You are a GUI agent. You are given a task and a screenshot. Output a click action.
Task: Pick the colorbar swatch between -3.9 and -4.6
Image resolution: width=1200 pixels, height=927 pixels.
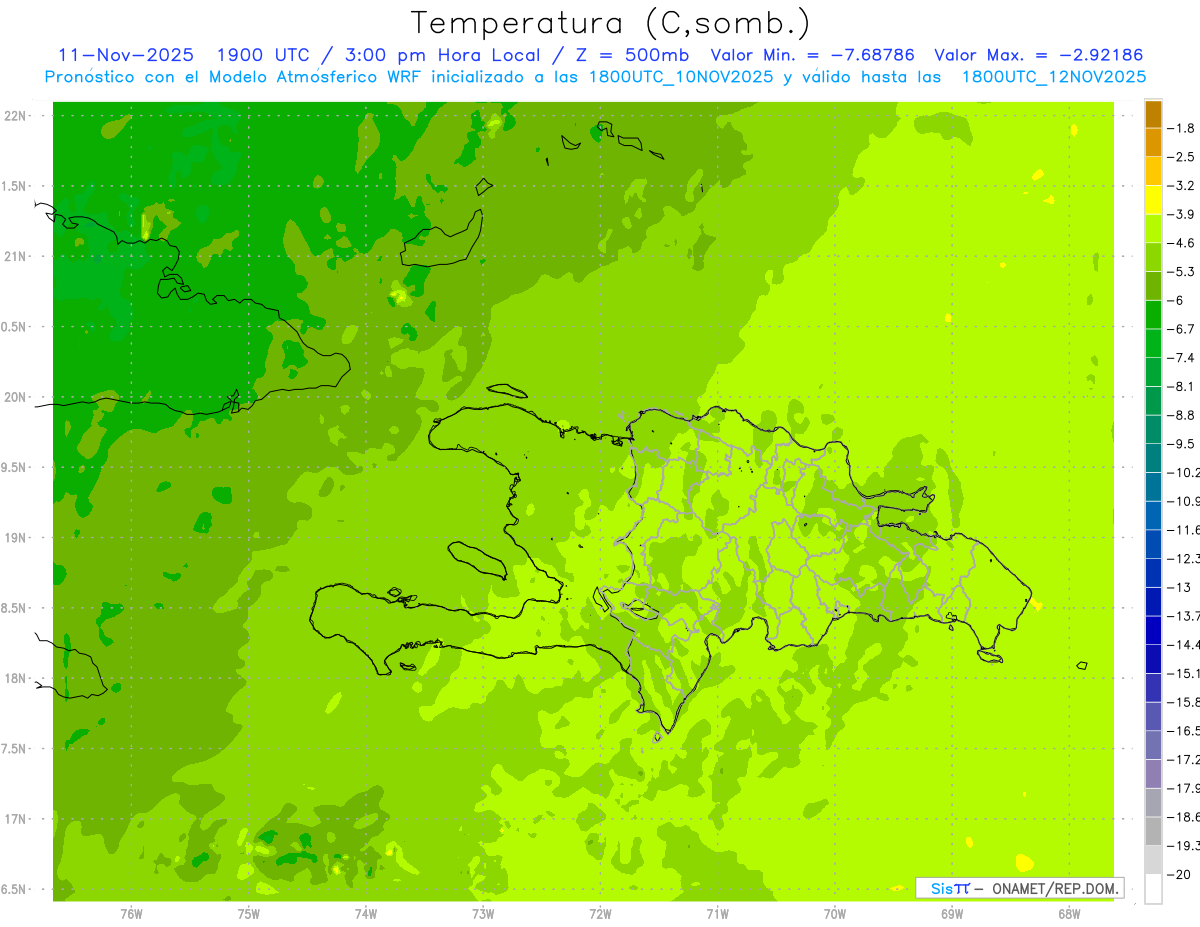click(x=1153, y=229)
